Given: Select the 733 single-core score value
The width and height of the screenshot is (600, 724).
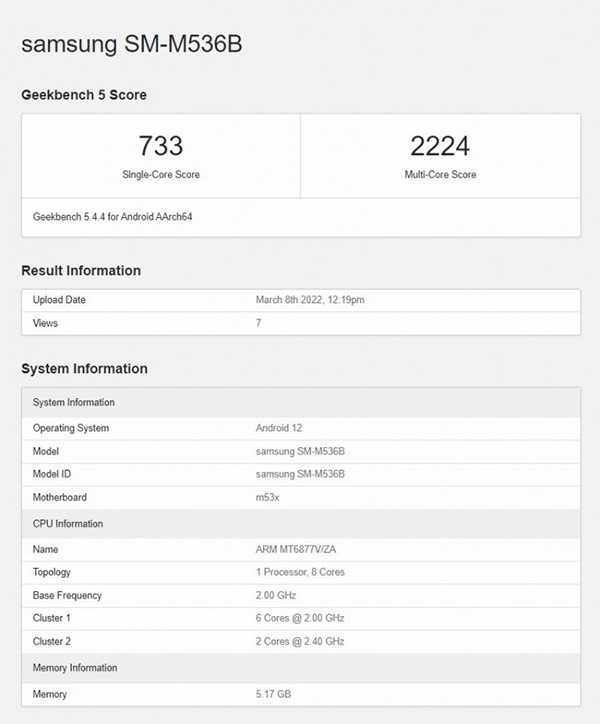Looking at the screenshot, I should [160, 147].
